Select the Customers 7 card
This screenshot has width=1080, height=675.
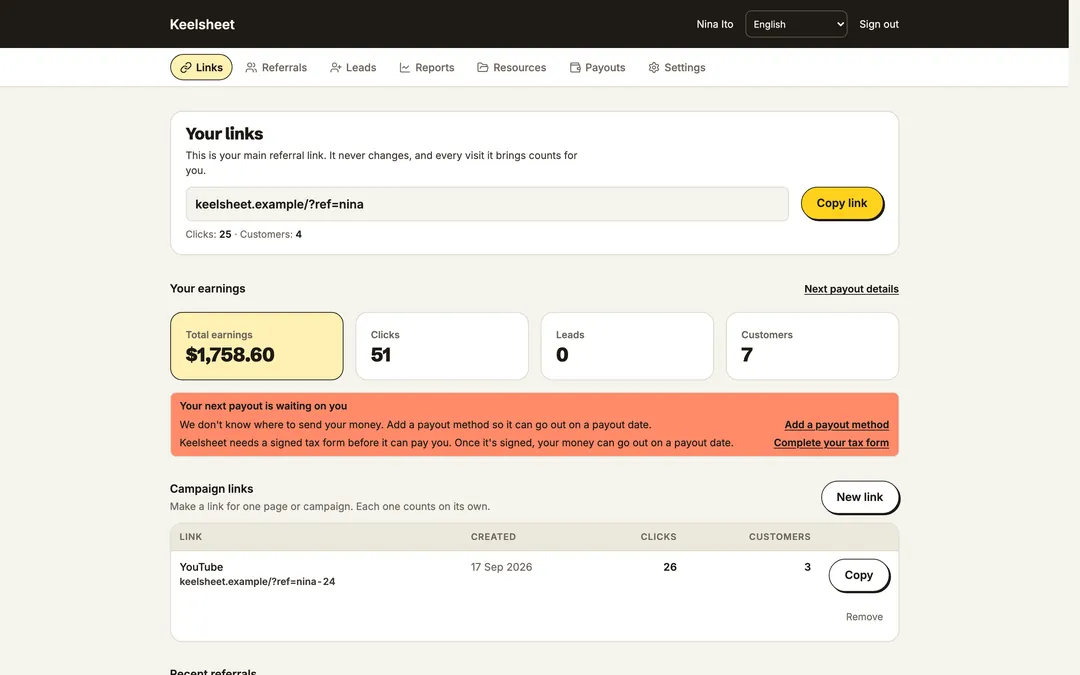coord(813,346)
